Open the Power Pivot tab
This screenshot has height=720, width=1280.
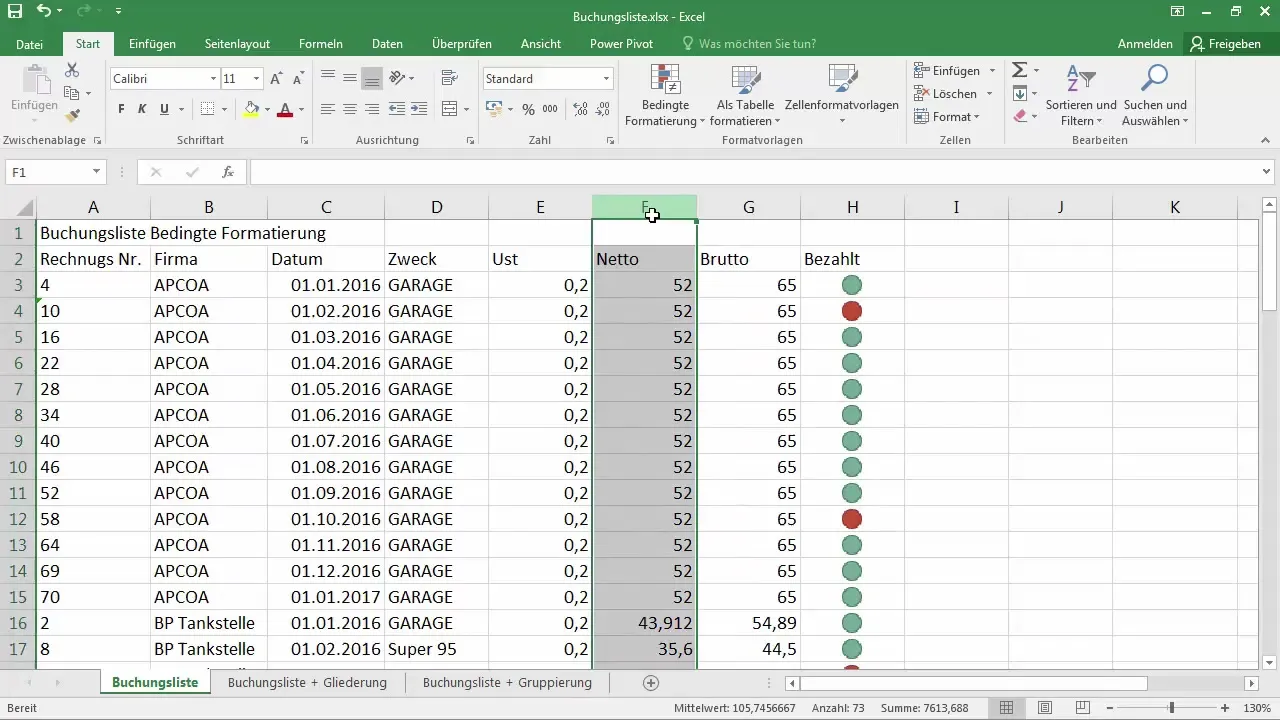621,44
